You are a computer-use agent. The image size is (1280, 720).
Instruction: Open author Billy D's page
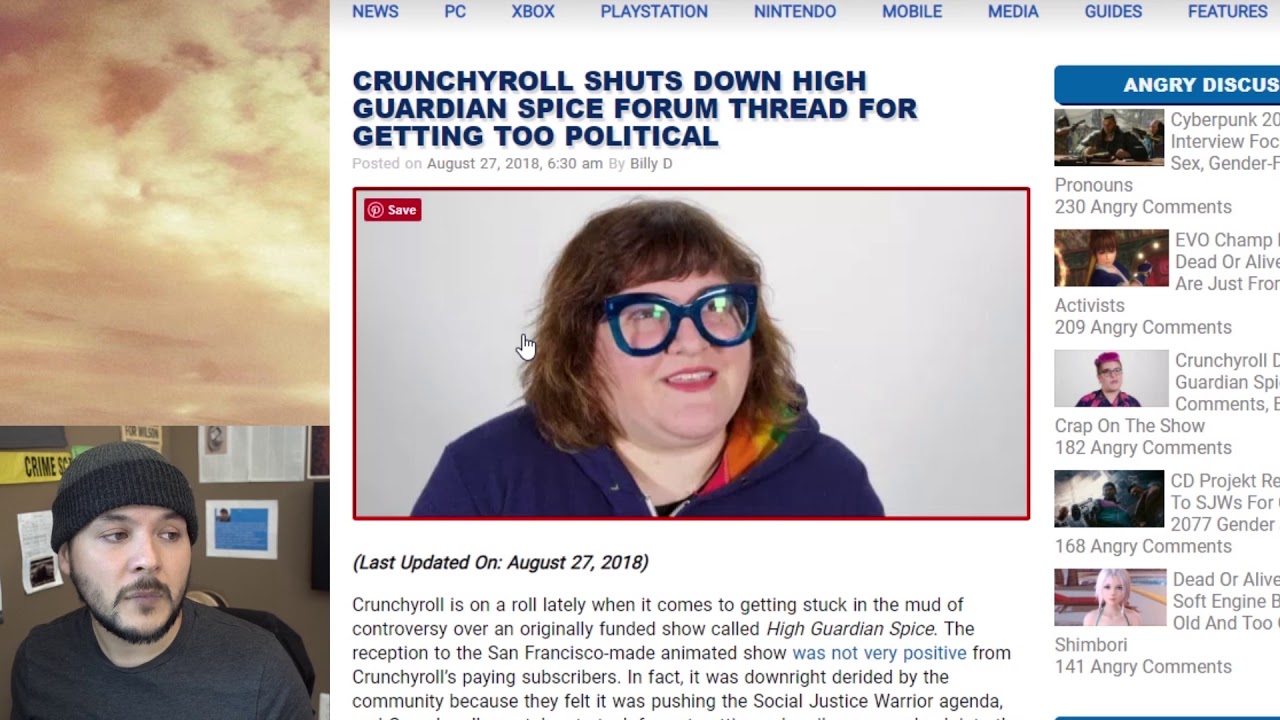651,163
